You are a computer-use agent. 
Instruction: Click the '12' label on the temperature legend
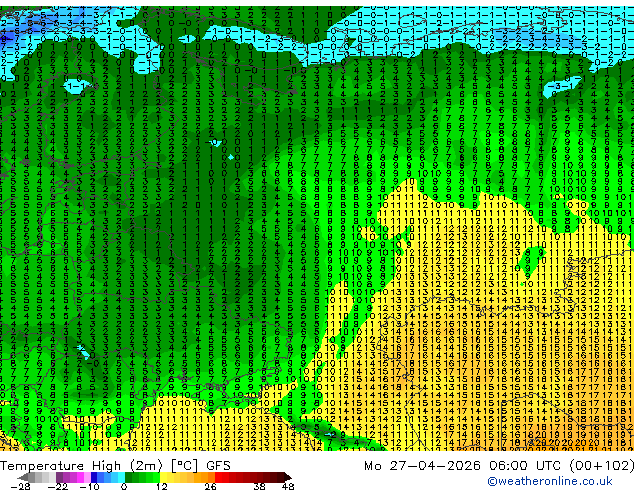pyautogui.click(x=162, y=486)
